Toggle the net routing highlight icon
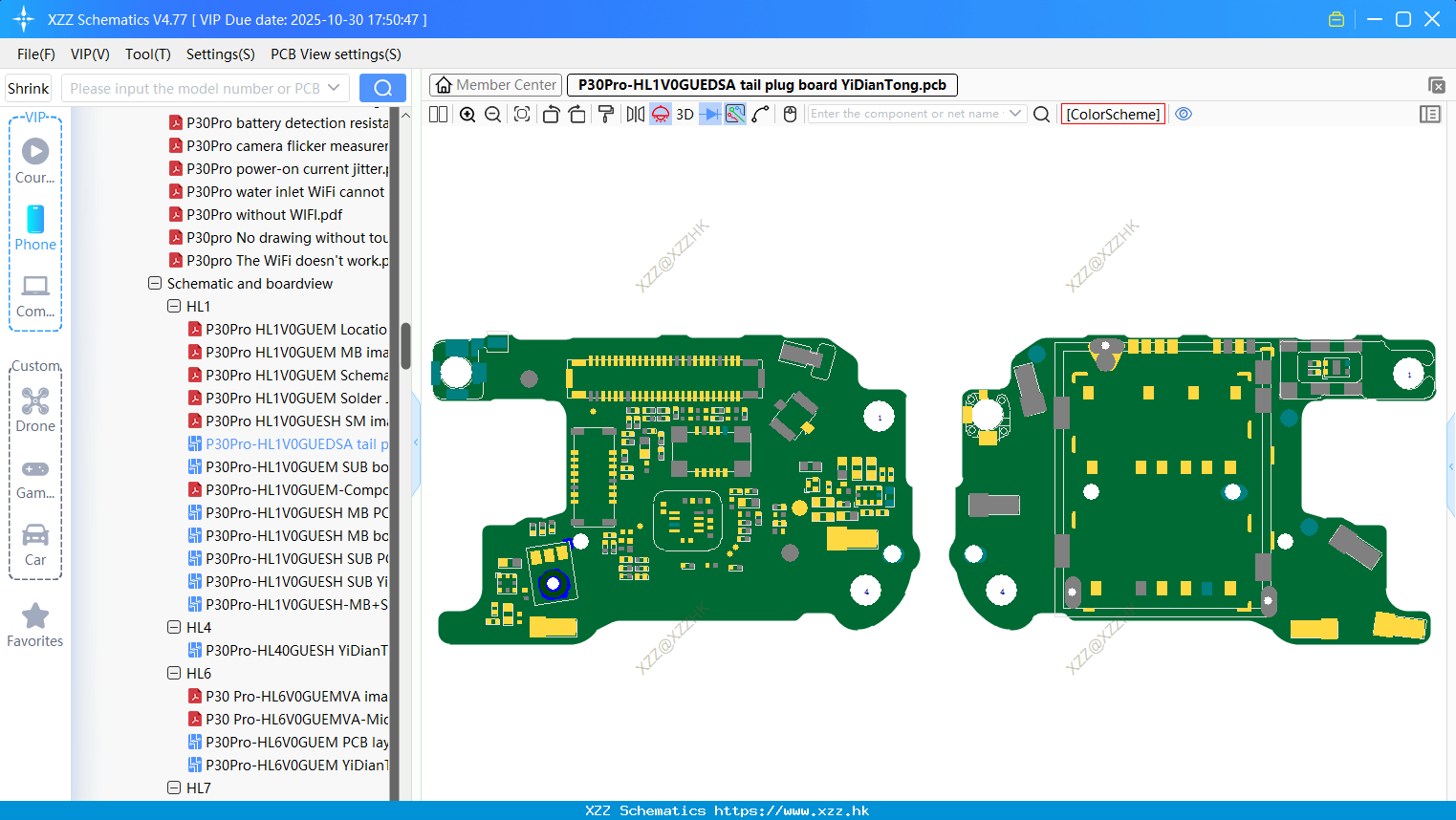This screenshot has width=1456, height=820. point(735,114)
